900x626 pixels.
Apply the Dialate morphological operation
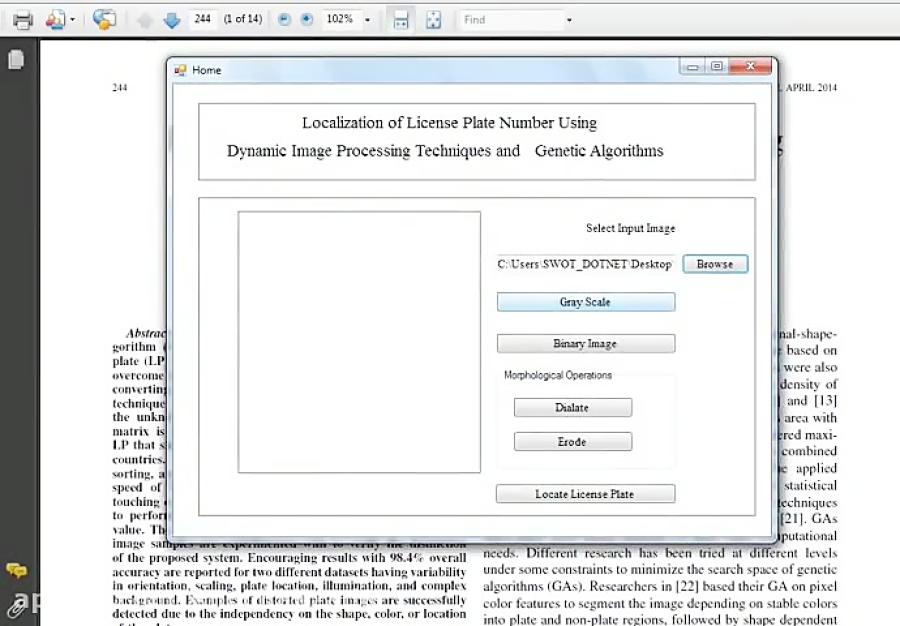(x=572, y=407)
